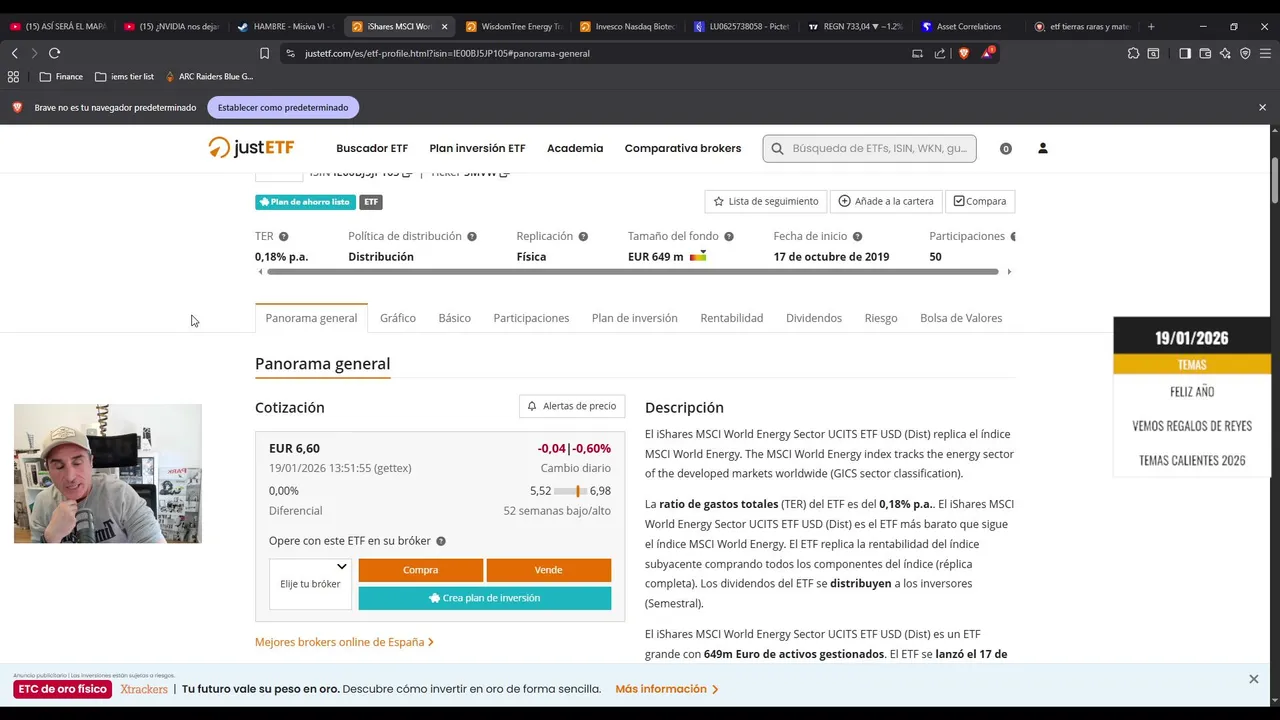Open the comparison counter badge showing 0
The height and width of the screenshot is (720, 1280).
pos(1006,149)
